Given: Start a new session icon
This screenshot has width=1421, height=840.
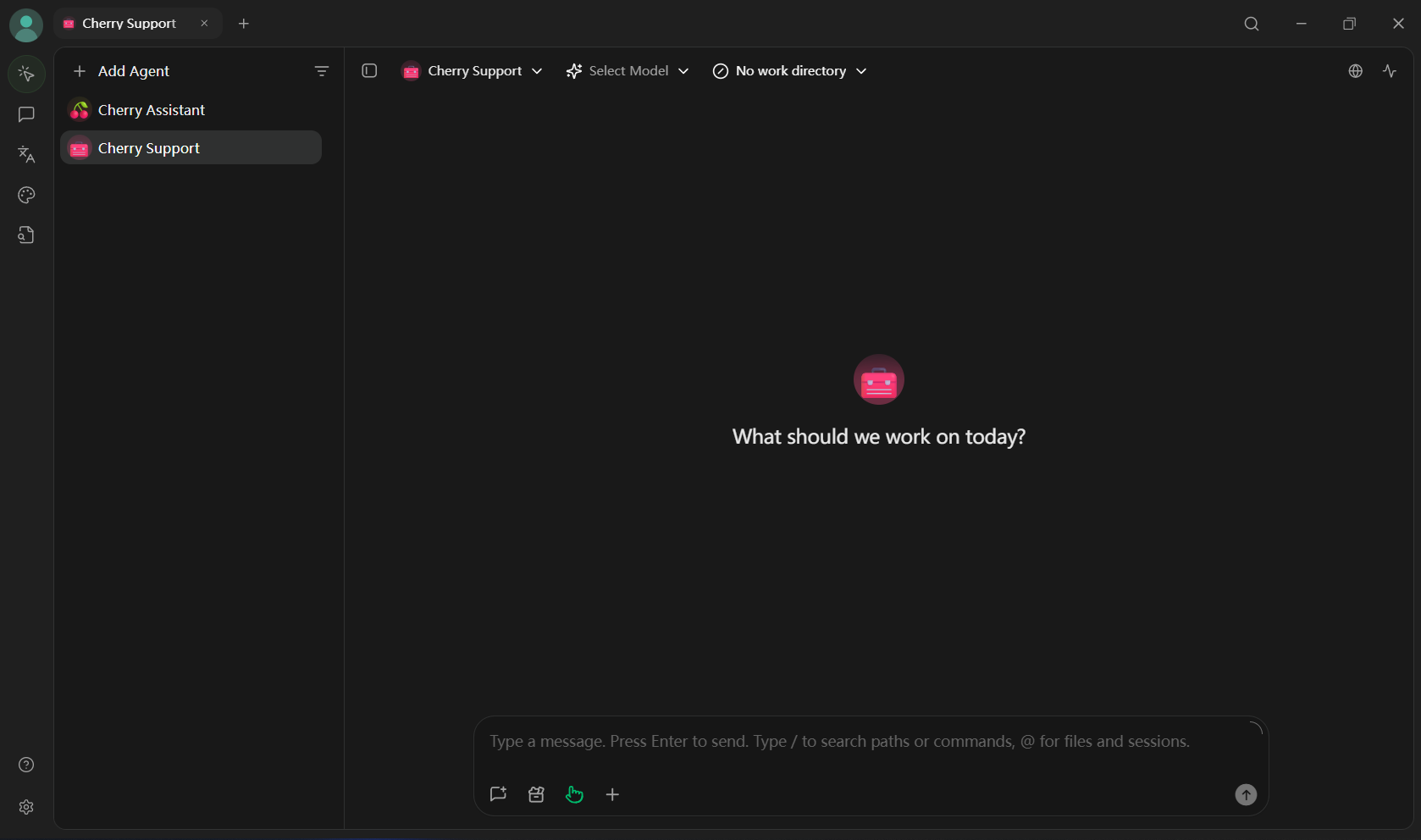Looking at the screenshot, I should (498, 794).
